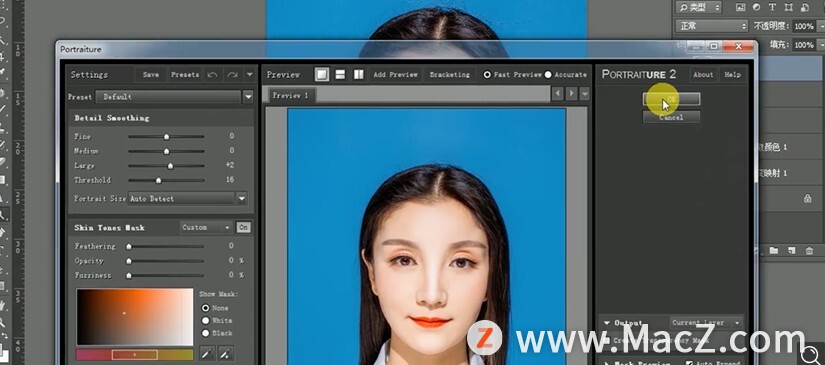Go to next preview tab arrow
This screenshot has width=825, height=365.
(571, 94)
